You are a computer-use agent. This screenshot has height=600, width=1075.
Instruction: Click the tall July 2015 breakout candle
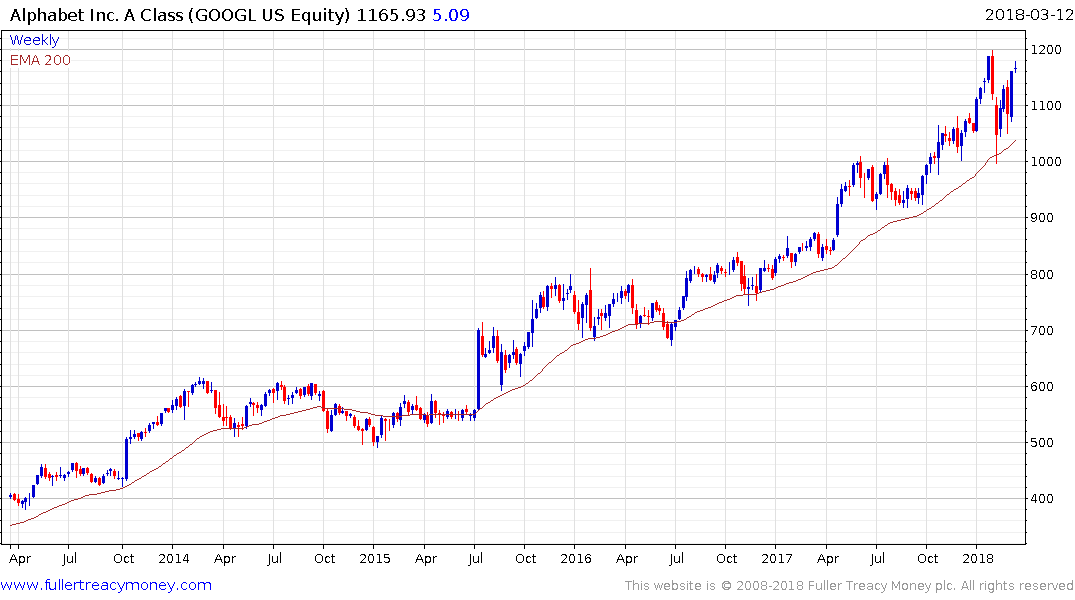tap(479, 368)
